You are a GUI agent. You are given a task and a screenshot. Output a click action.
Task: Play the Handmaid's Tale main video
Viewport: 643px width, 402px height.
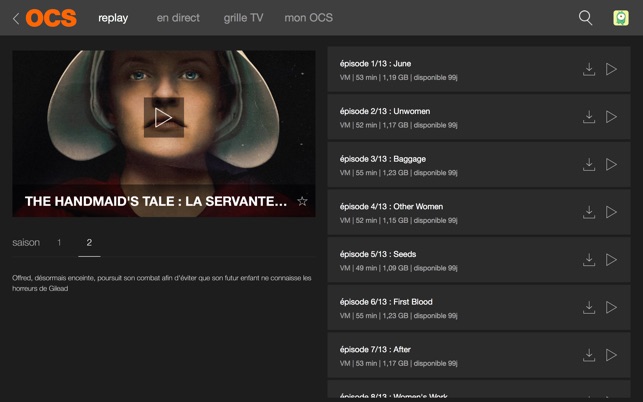164,117
